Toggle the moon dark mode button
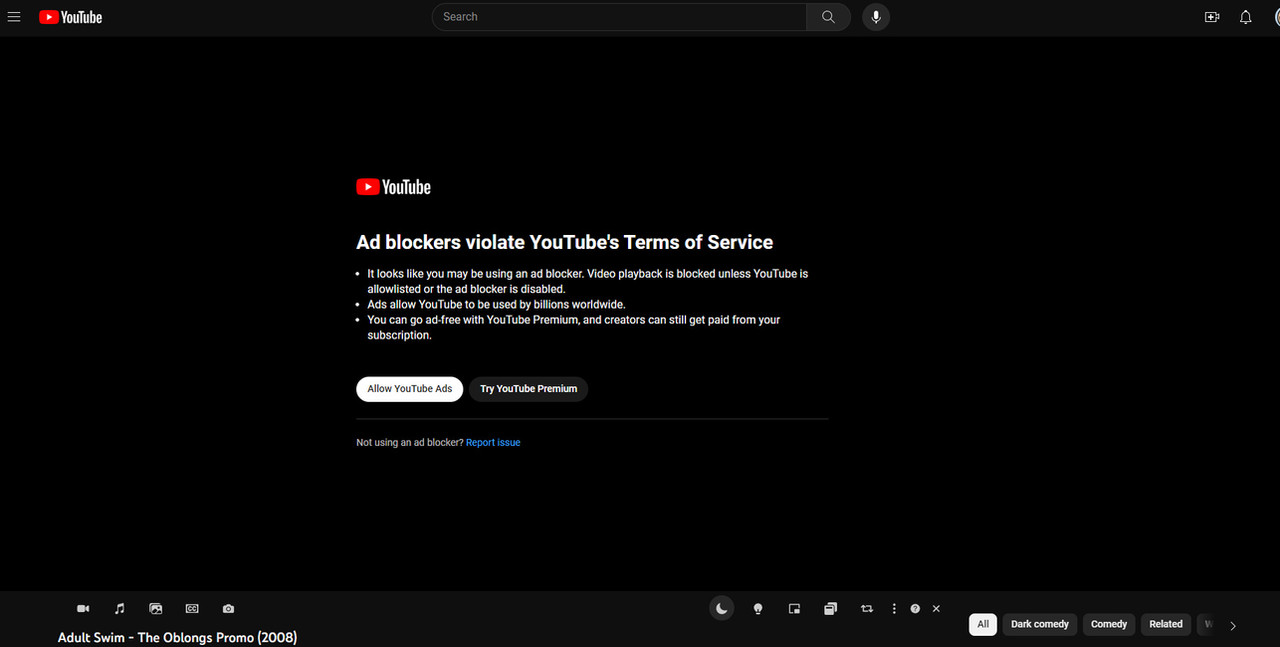This screenshot has height=647, width=1280. coord(722,608)
